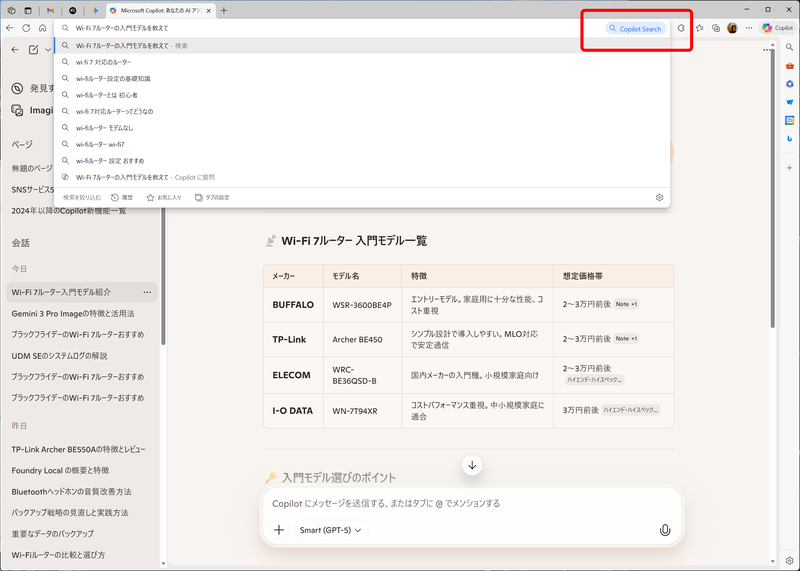Image resolution: width=800 pixels, height=571 pixels.
Task: Open the Imagine item in sidebar
Action: pos(32,110)
